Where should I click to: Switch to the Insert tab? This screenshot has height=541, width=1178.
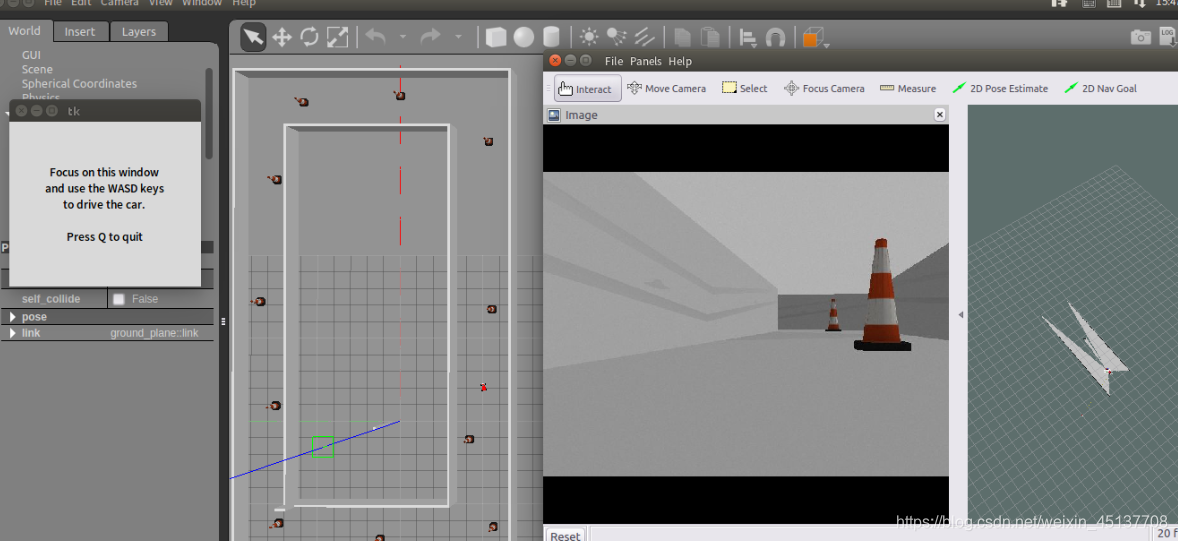(x=80, y=32)
